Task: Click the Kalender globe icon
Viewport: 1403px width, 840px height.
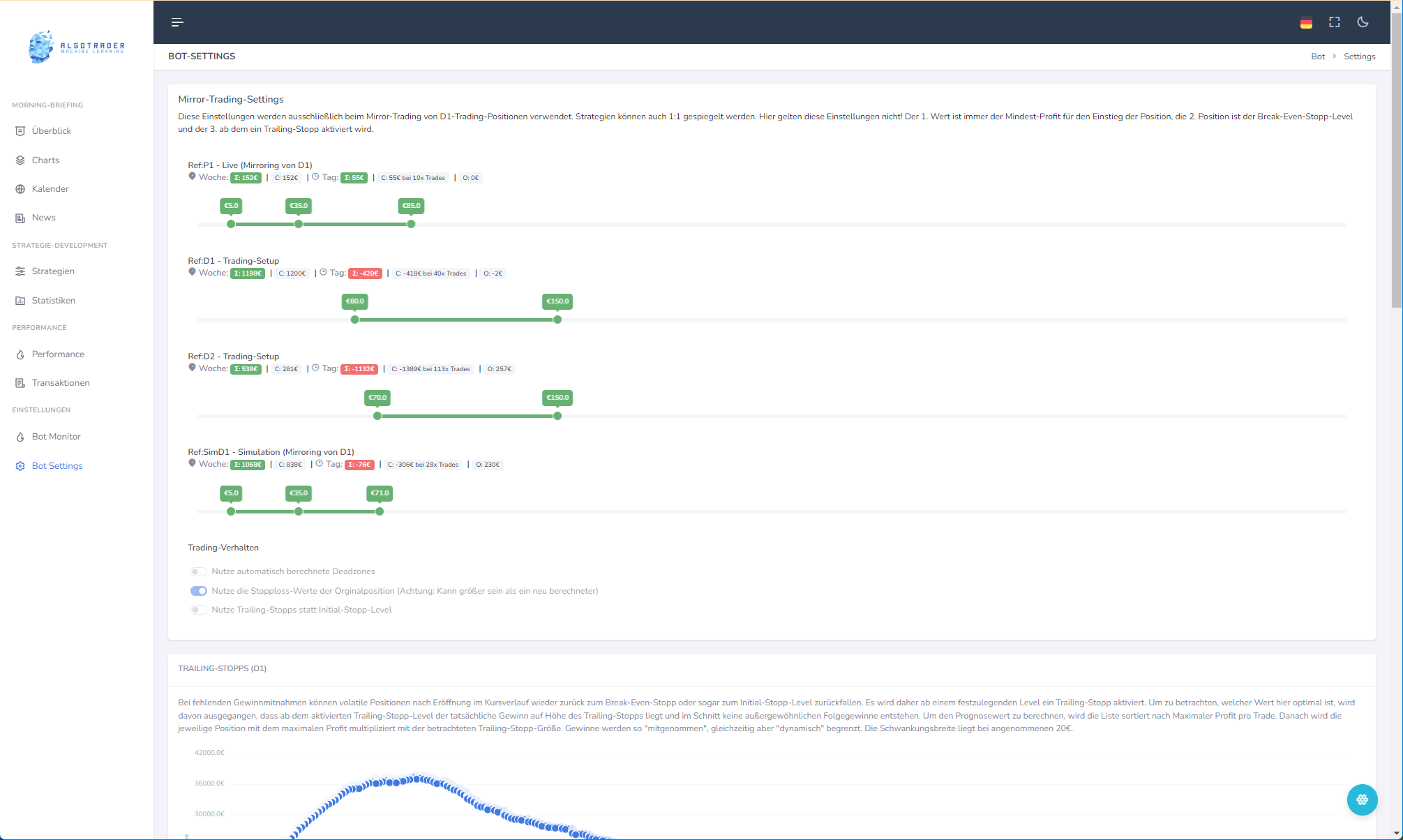Action: [20, 189]
